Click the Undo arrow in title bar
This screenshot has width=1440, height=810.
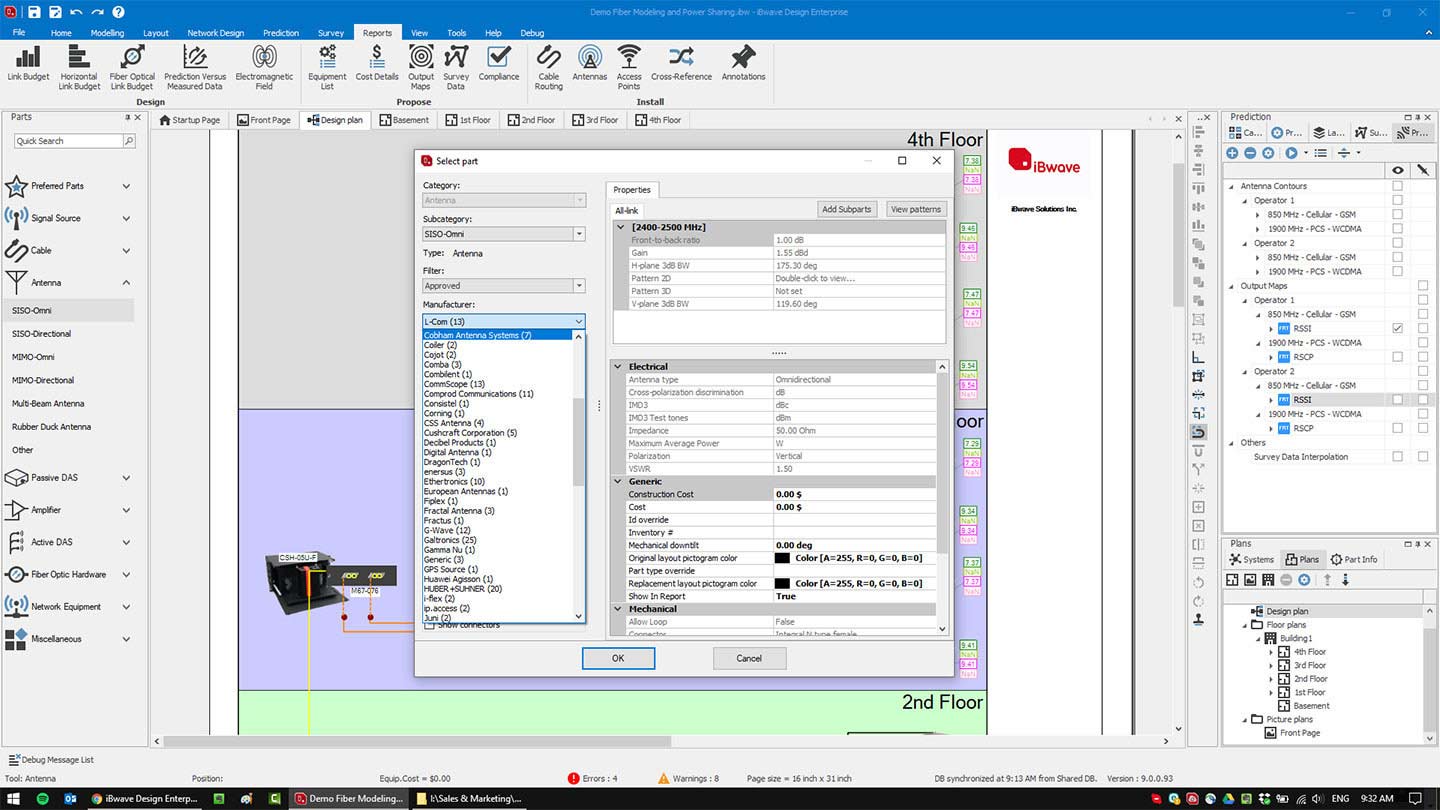(76, 12)
